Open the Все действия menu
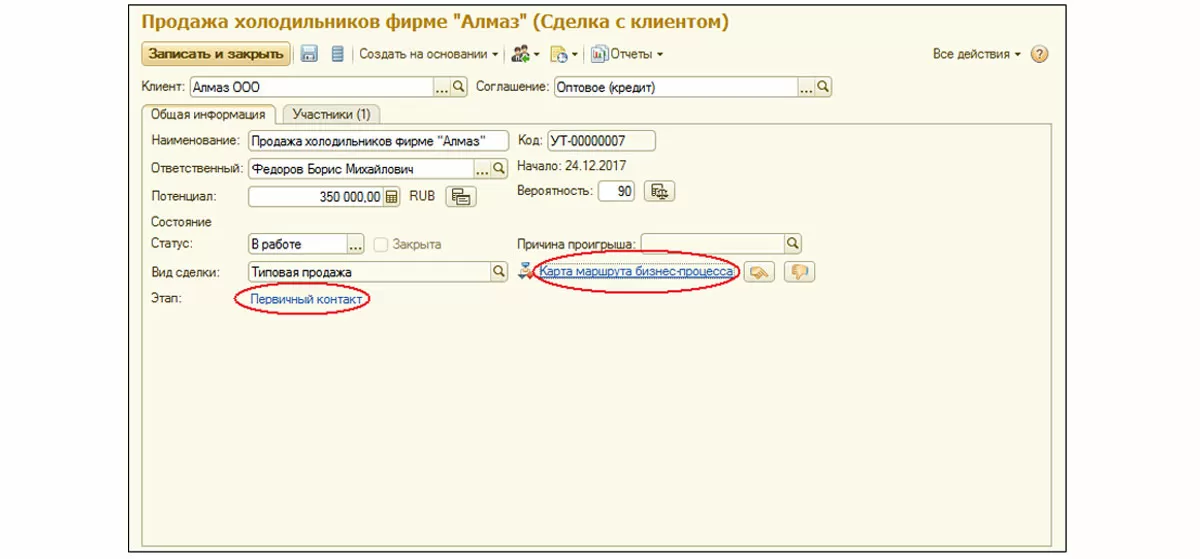 [x=977, y=54]
